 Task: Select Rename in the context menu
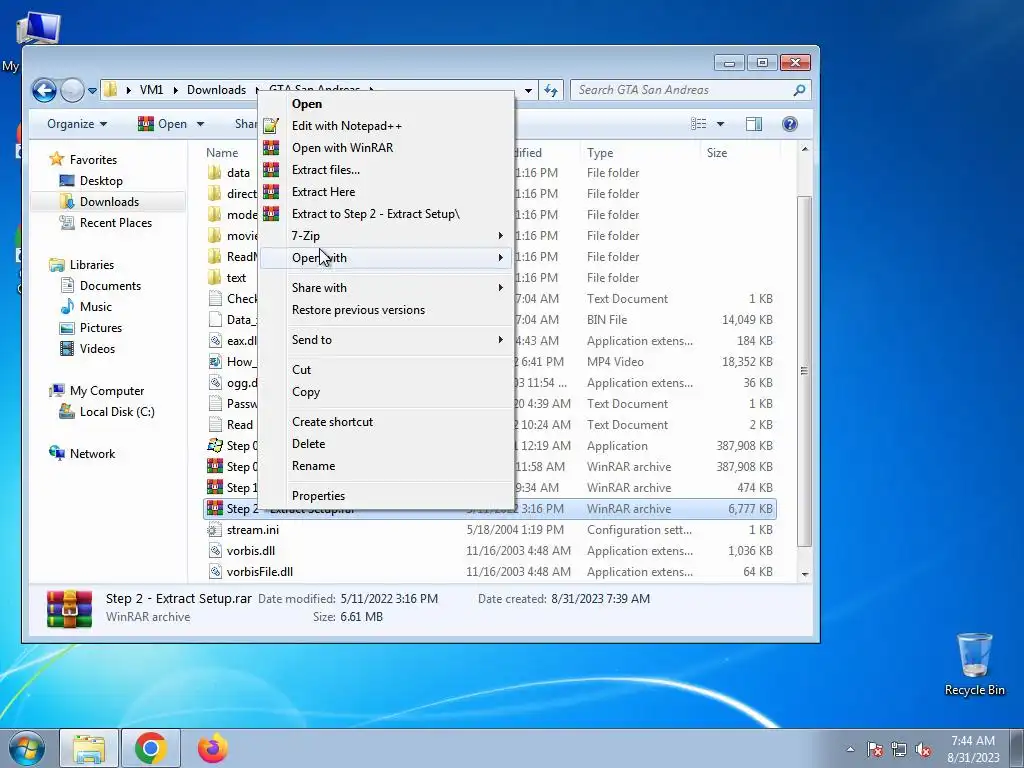tap(387, 466)
